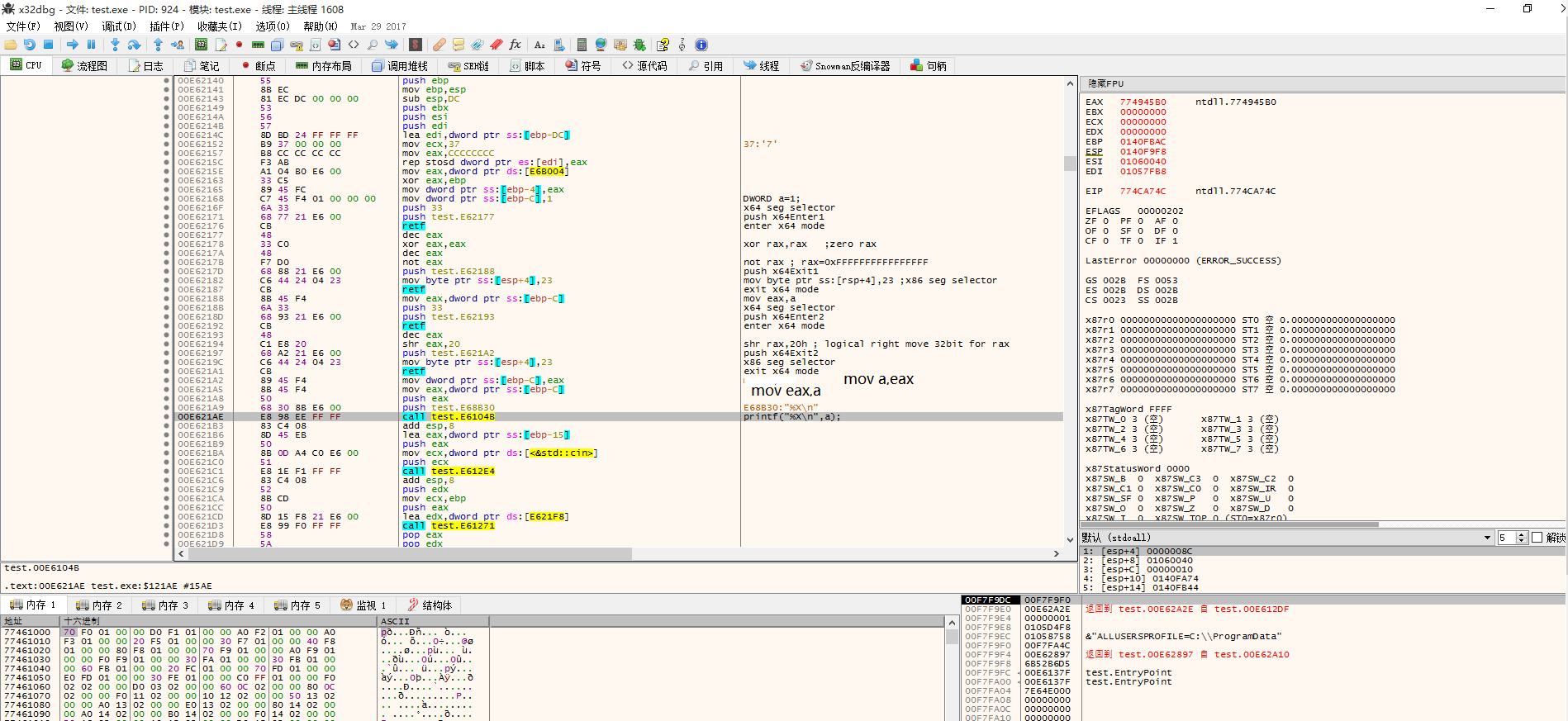The image size is (1568, 721).
Task: Stop debugging with the blue square icon
Action: [x=49, y=45]
